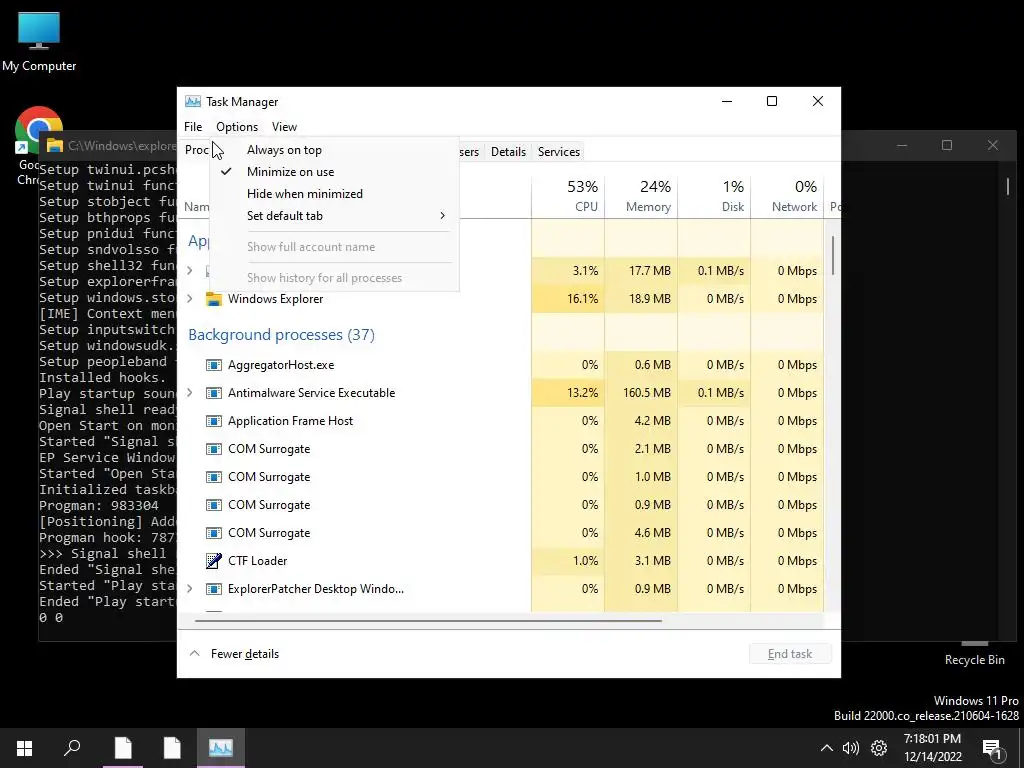Maximize the background console window
Viewport: 1024px width, 768px height.
point(947,146)
